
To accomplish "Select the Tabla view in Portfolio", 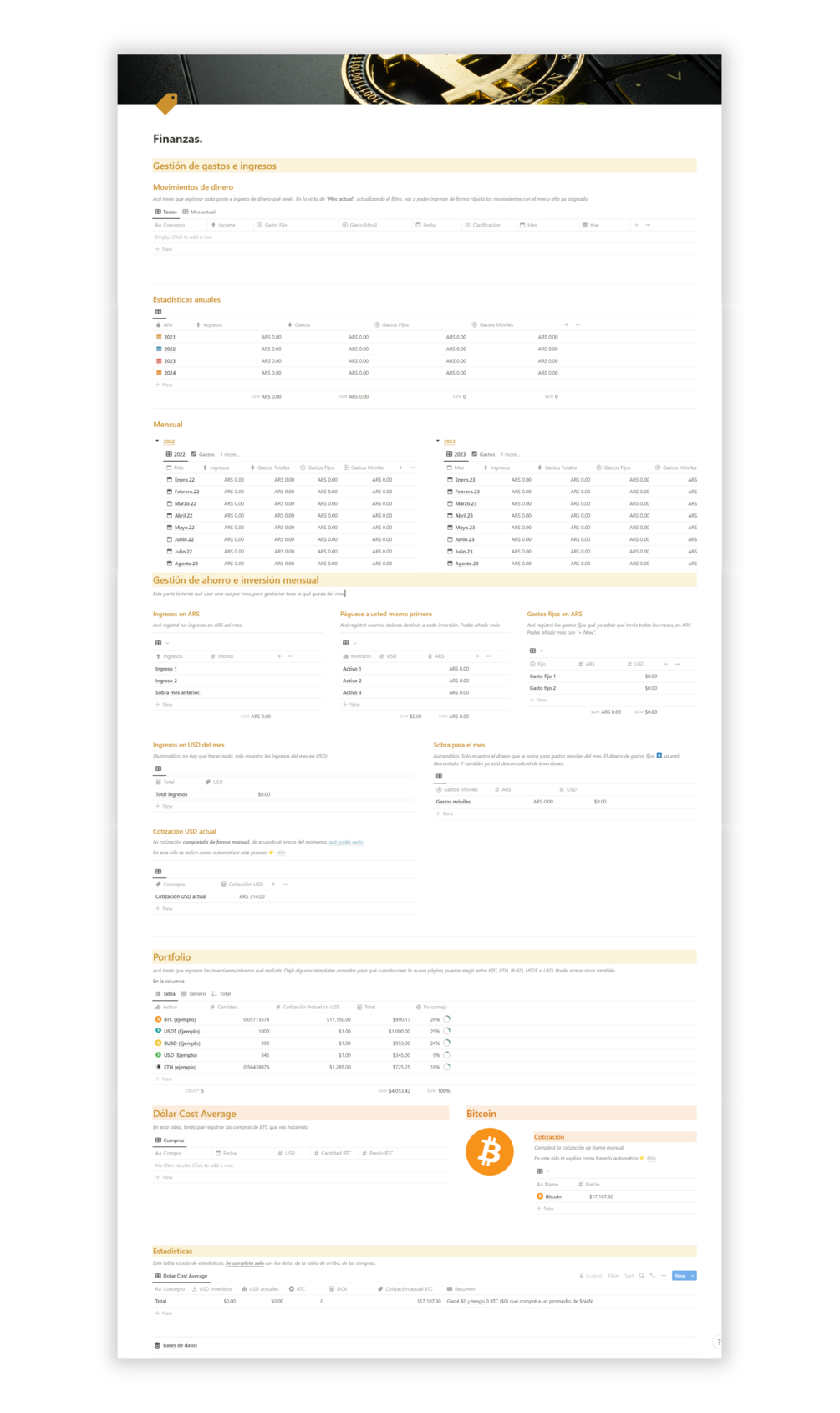I will (165, 993).
